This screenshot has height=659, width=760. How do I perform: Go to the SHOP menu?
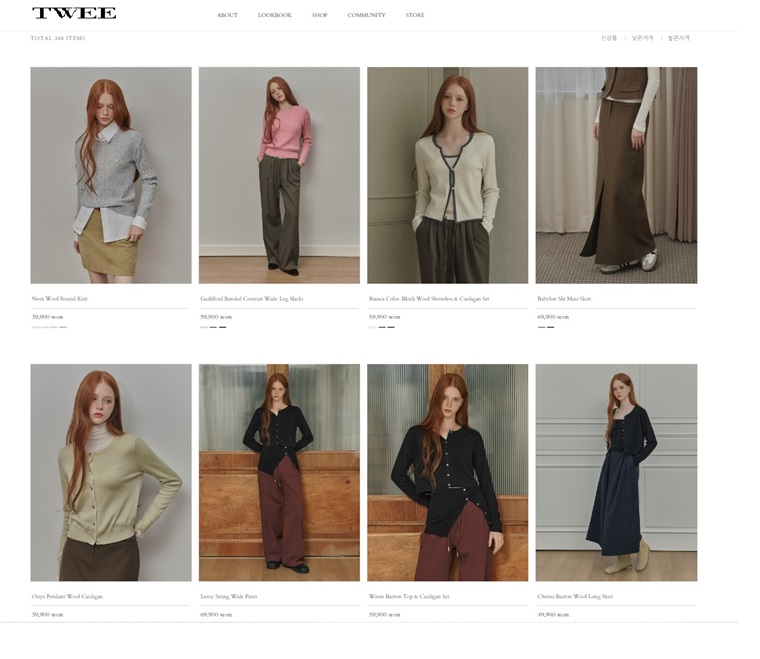pyautogui.click(x=319, y=15)
